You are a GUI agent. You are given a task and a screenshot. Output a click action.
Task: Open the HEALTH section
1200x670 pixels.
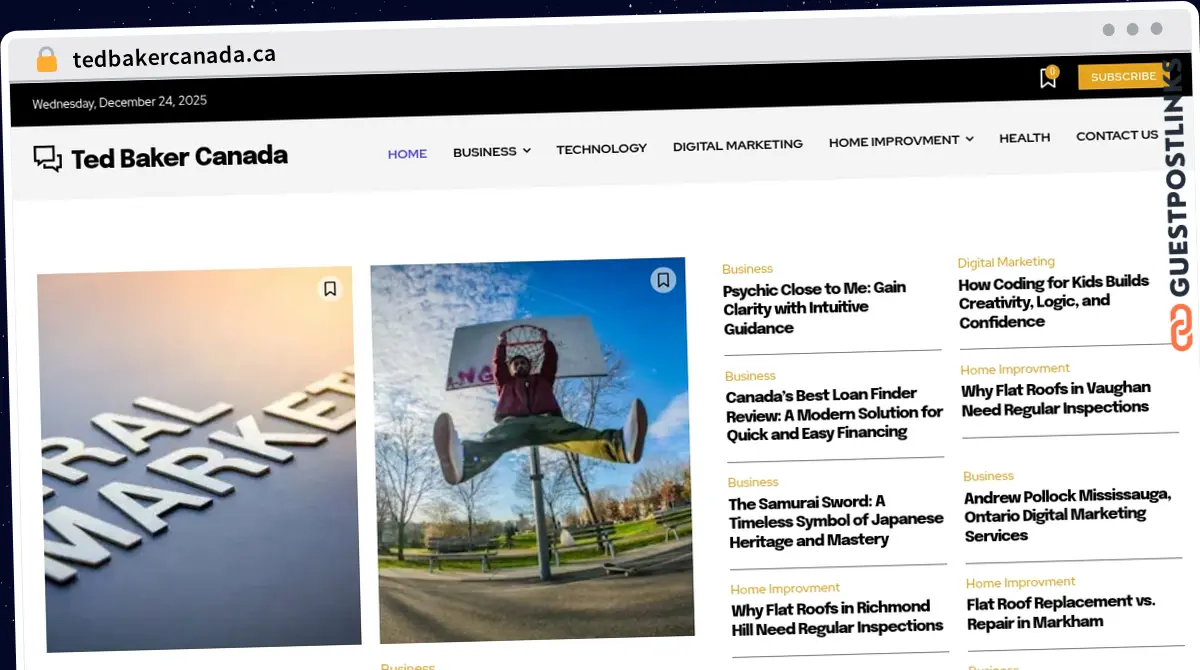1024,137
